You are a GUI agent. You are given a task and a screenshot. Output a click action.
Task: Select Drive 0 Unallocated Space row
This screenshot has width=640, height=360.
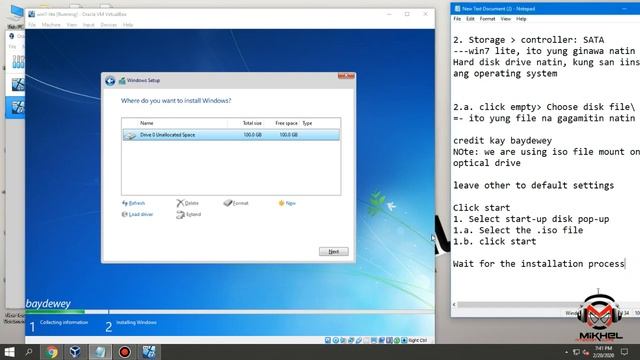(x=231, y=135)
